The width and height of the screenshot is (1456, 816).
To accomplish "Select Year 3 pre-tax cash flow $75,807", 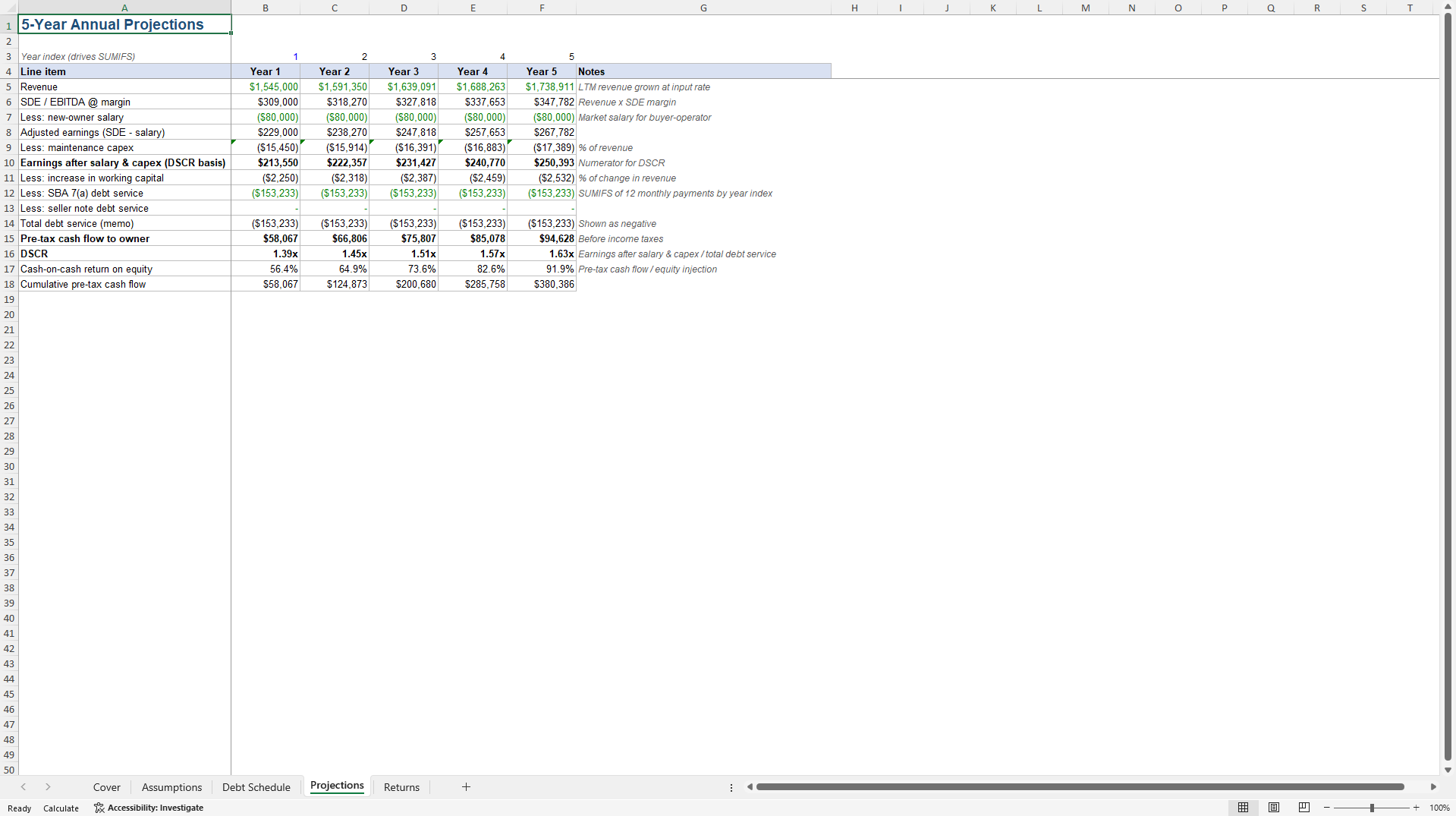I will coord(404,238).
